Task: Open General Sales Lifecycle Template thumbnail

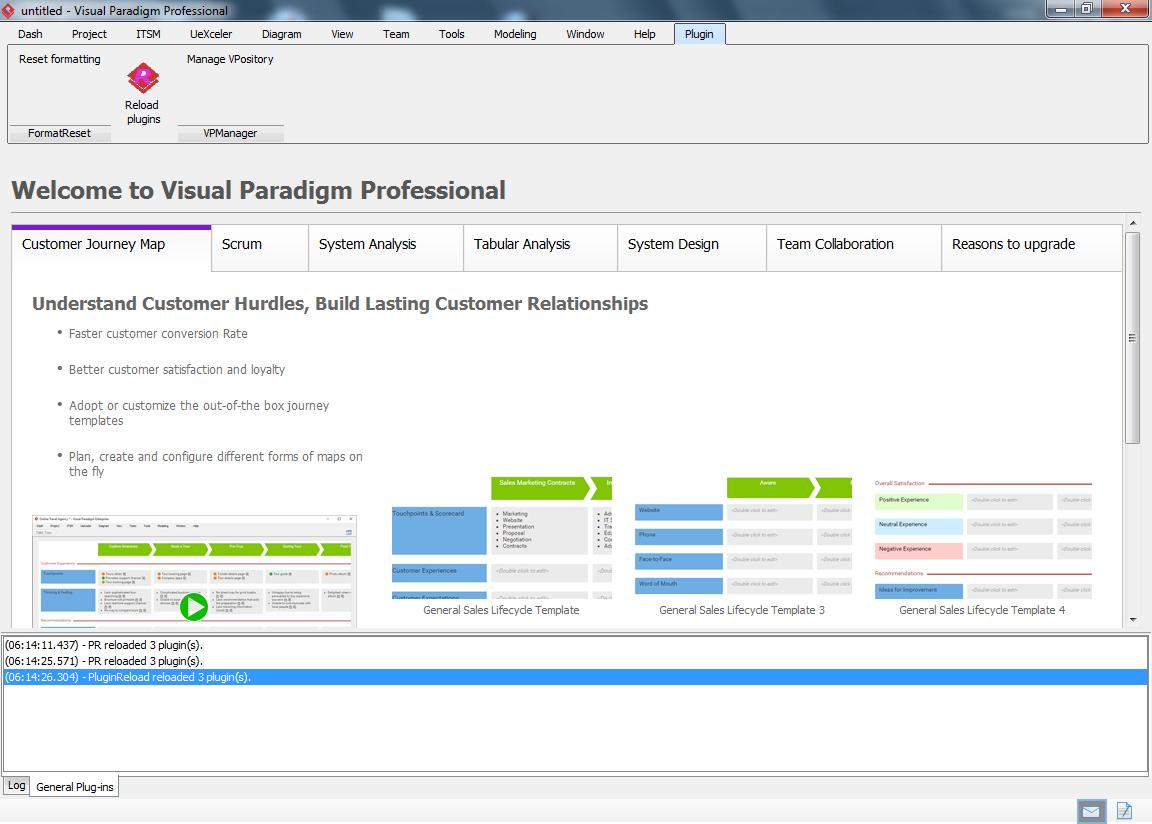Action: point(502,538)
